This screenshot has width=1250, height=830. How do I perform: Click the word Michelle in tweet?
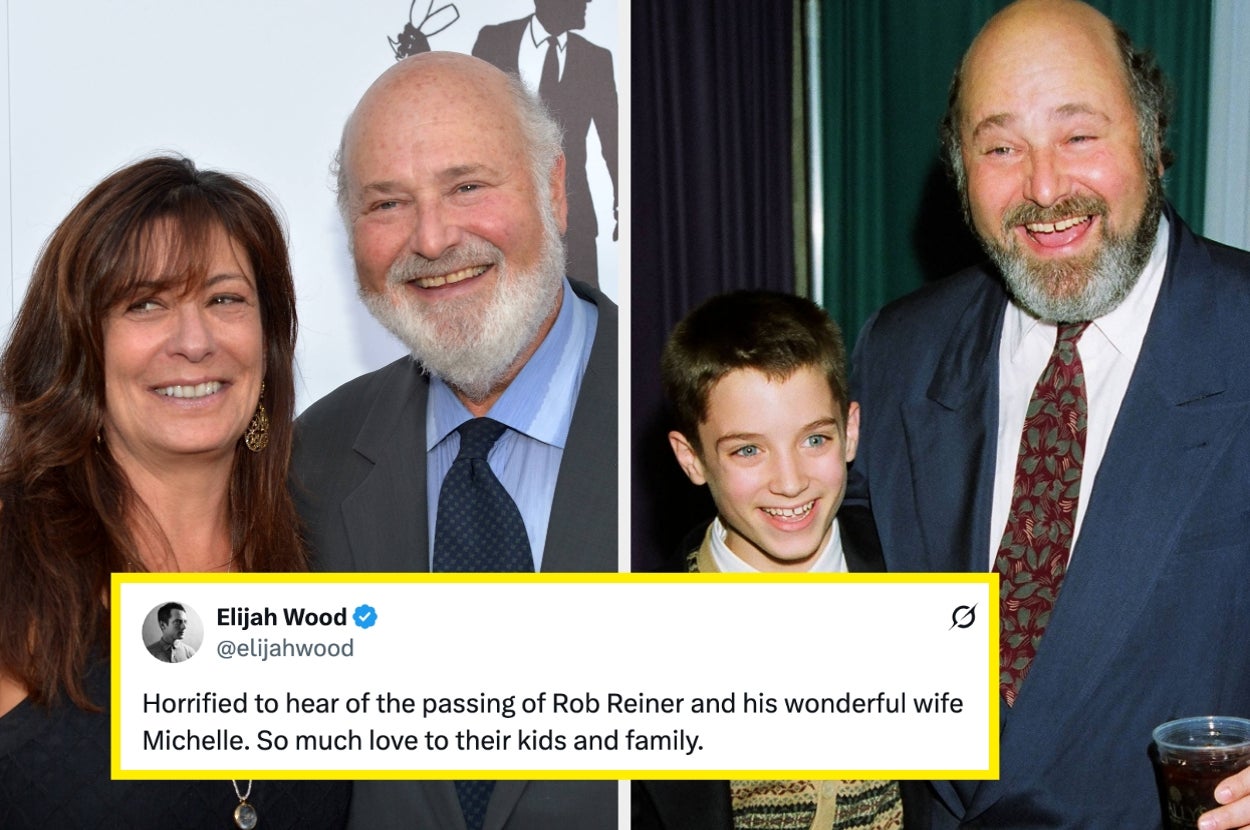tap(184, 743)
